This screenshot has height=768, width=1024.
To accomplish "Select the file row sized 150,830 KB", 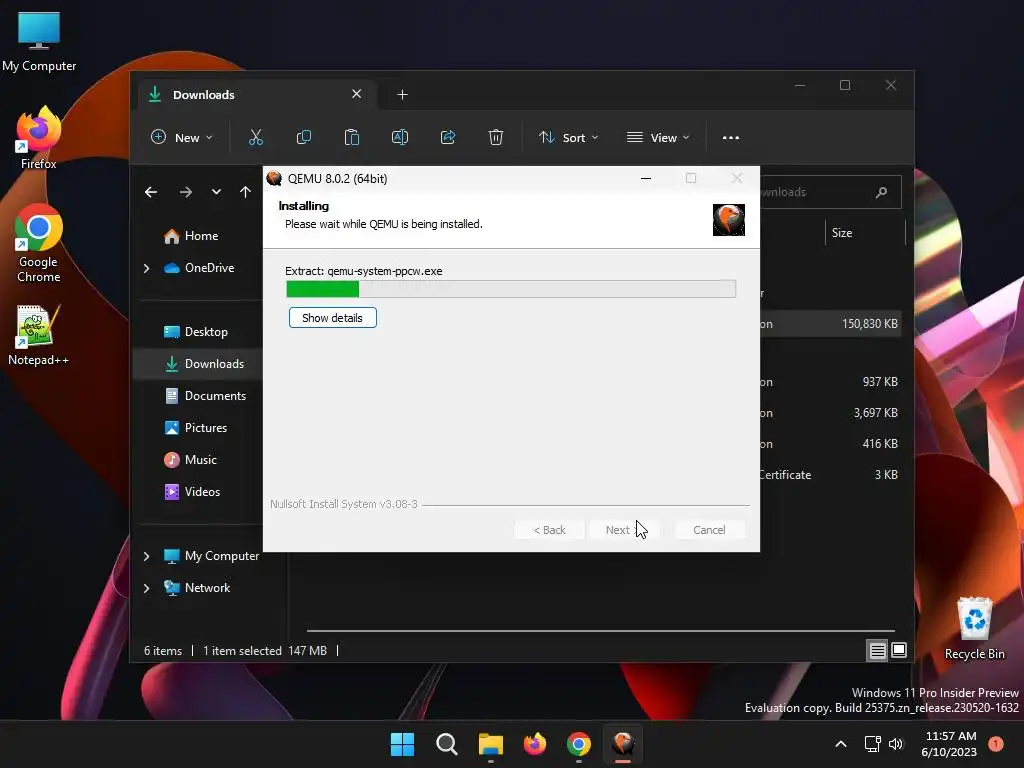I will [x=831, y=324].
